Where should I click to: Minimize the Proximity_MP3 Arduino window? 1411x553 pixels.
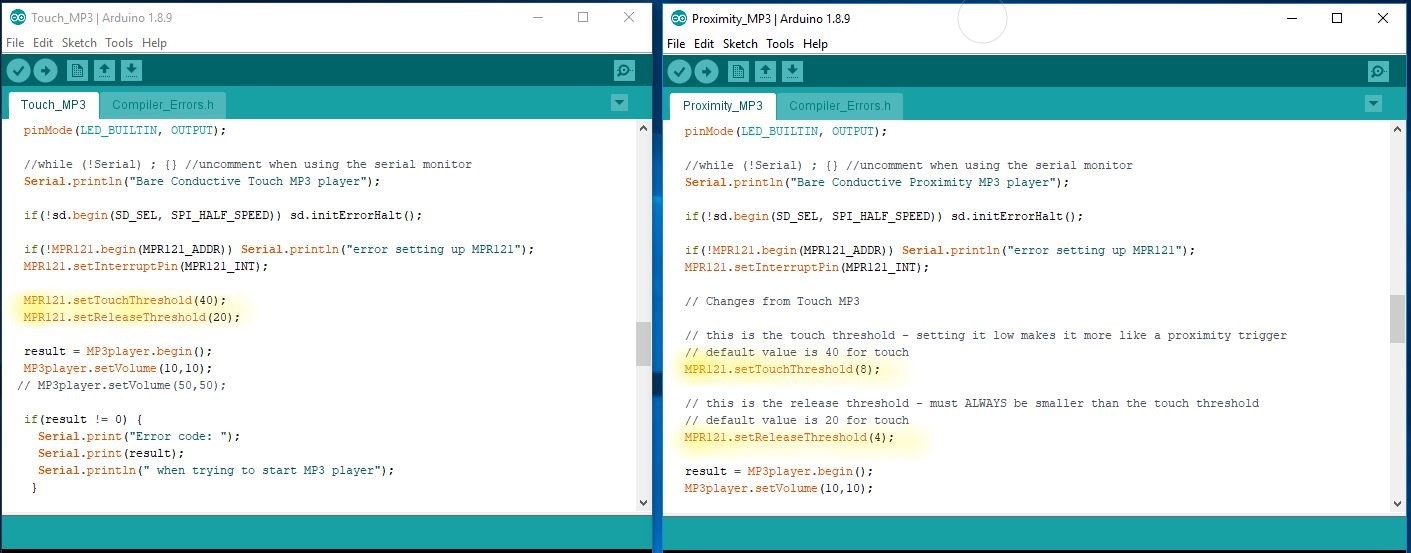[x=1292, y=18]
